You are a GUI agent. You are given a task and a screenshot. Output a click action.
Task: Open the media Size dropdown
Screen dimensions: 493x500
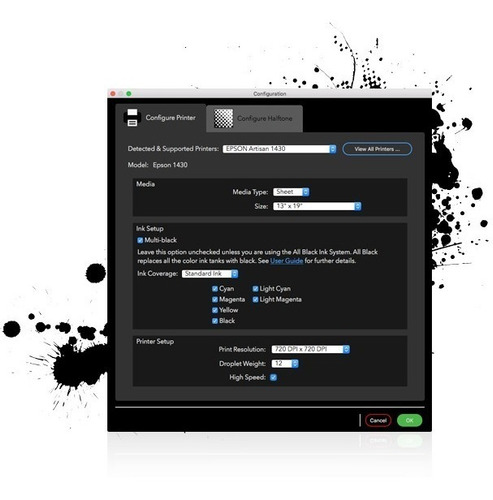click(x=317, y=206)
